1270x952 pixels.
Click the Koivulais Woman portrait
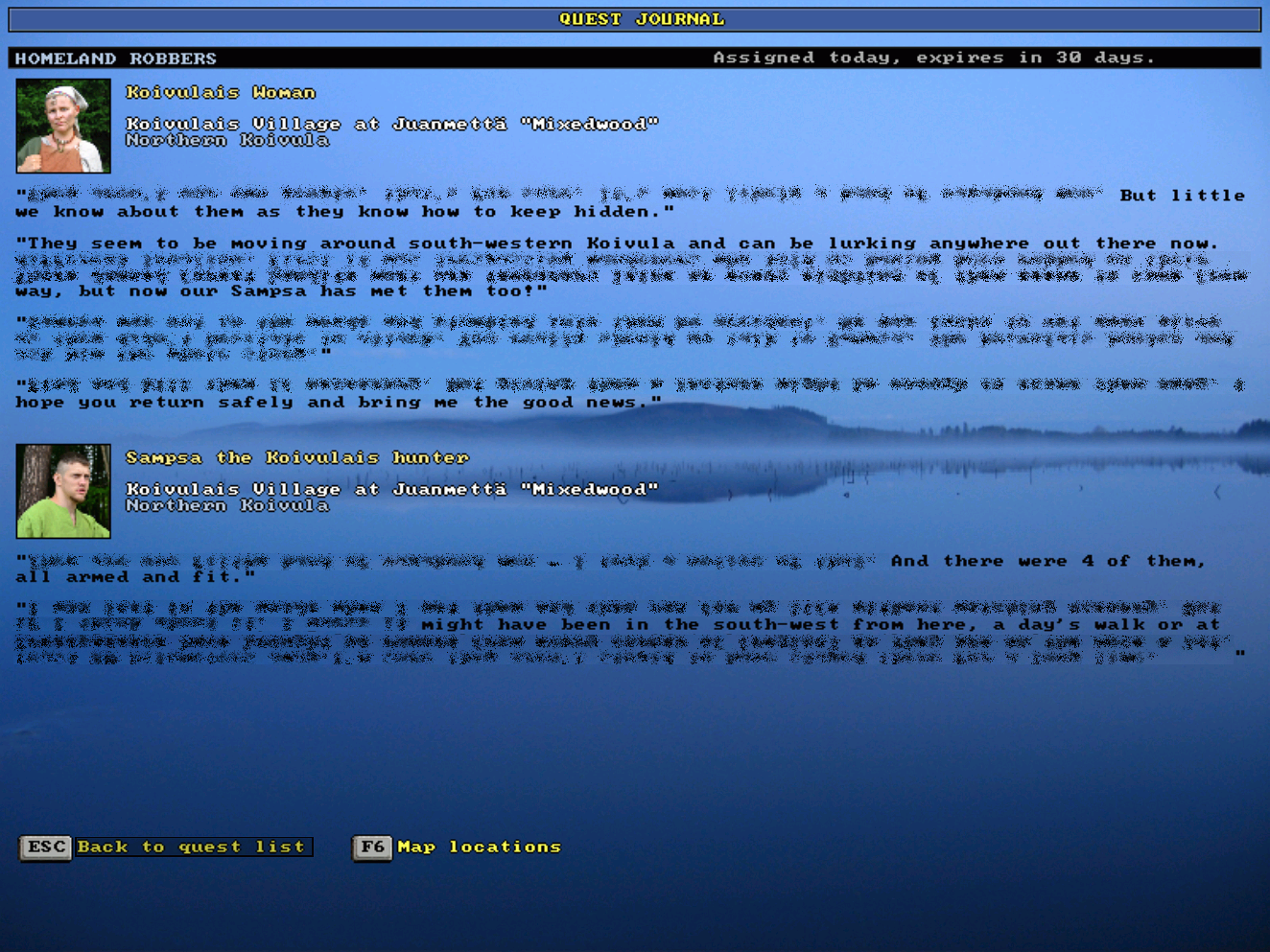click(63, 126)
